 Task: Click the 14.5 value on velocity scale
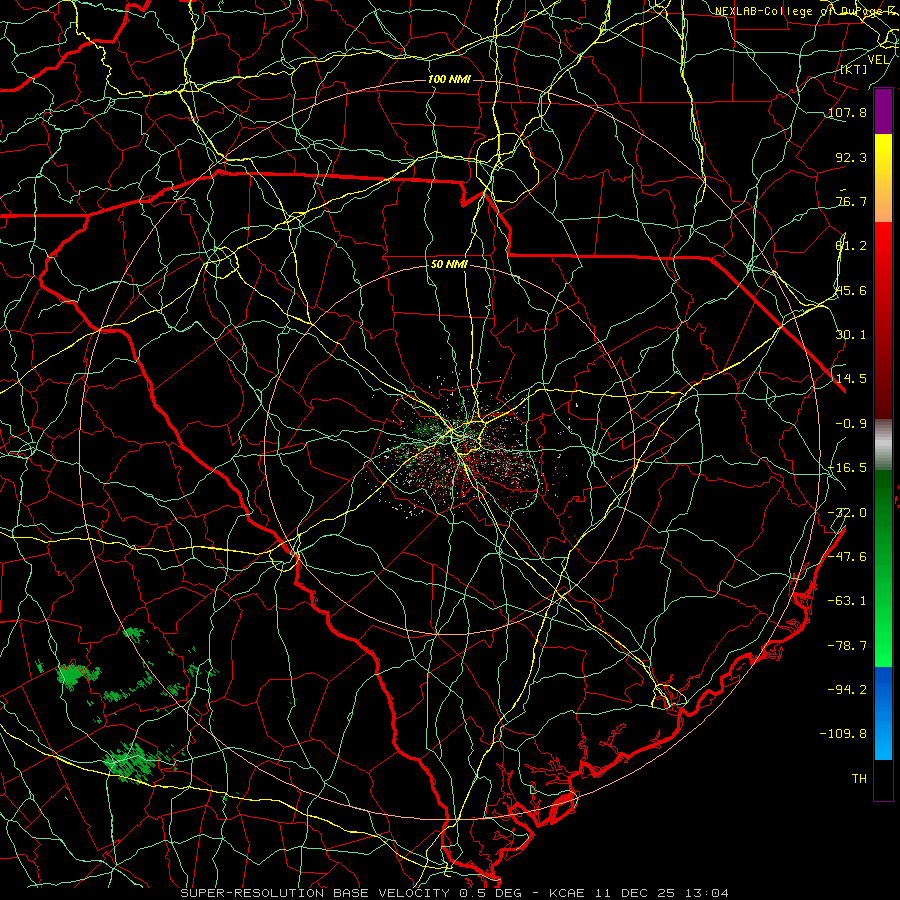coord(851,379)
